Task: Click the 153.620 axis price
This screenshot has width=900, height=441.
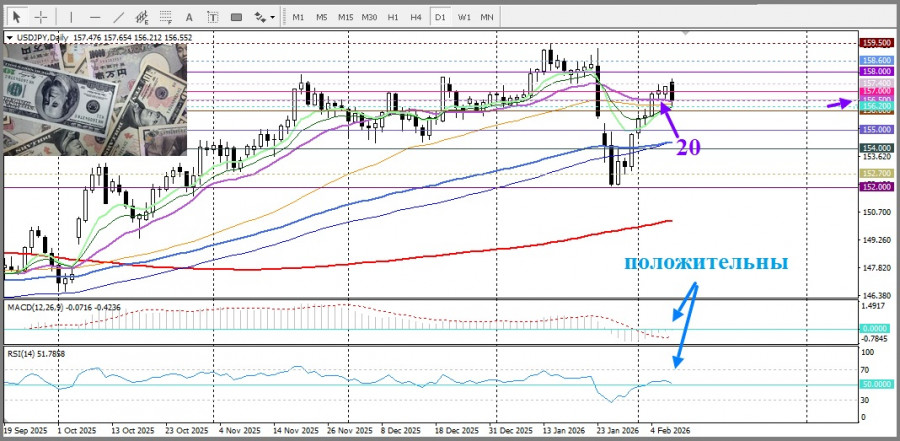Action: click(x=876, y=156)
